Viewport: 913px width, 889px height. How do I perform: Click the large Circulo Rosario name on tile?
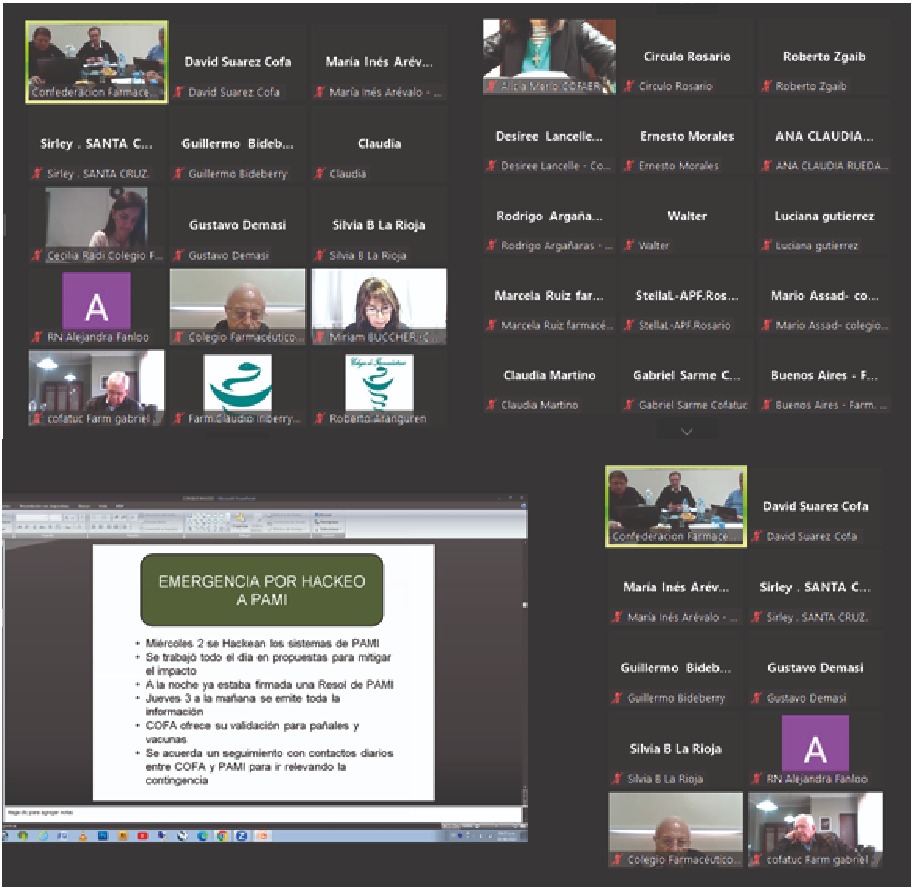[687, 56]
